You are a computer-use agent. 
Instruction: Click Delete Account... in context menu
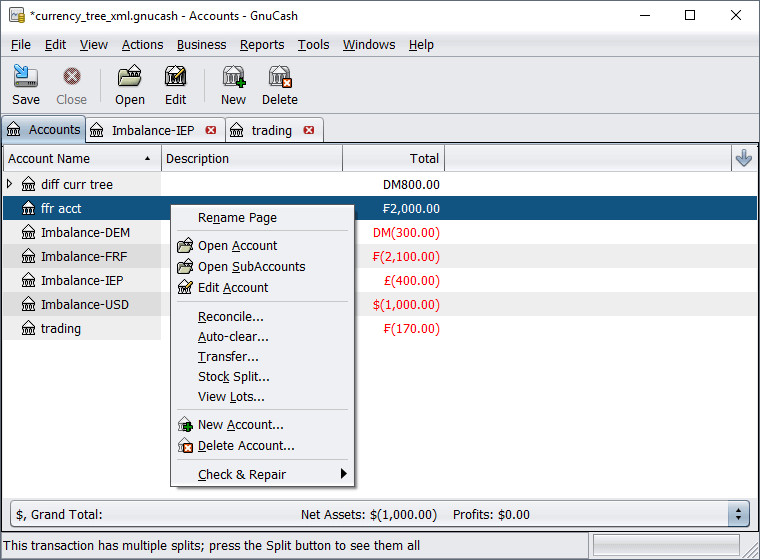tap(246, 446)
